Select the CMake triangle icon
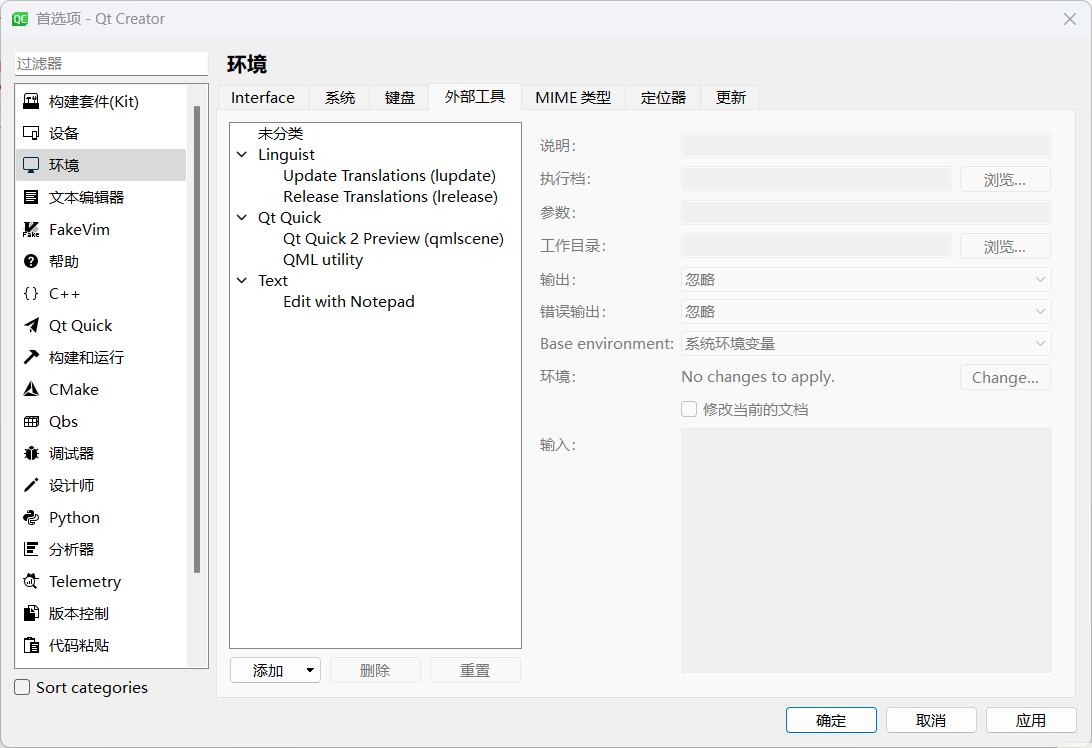 [31, 389]
